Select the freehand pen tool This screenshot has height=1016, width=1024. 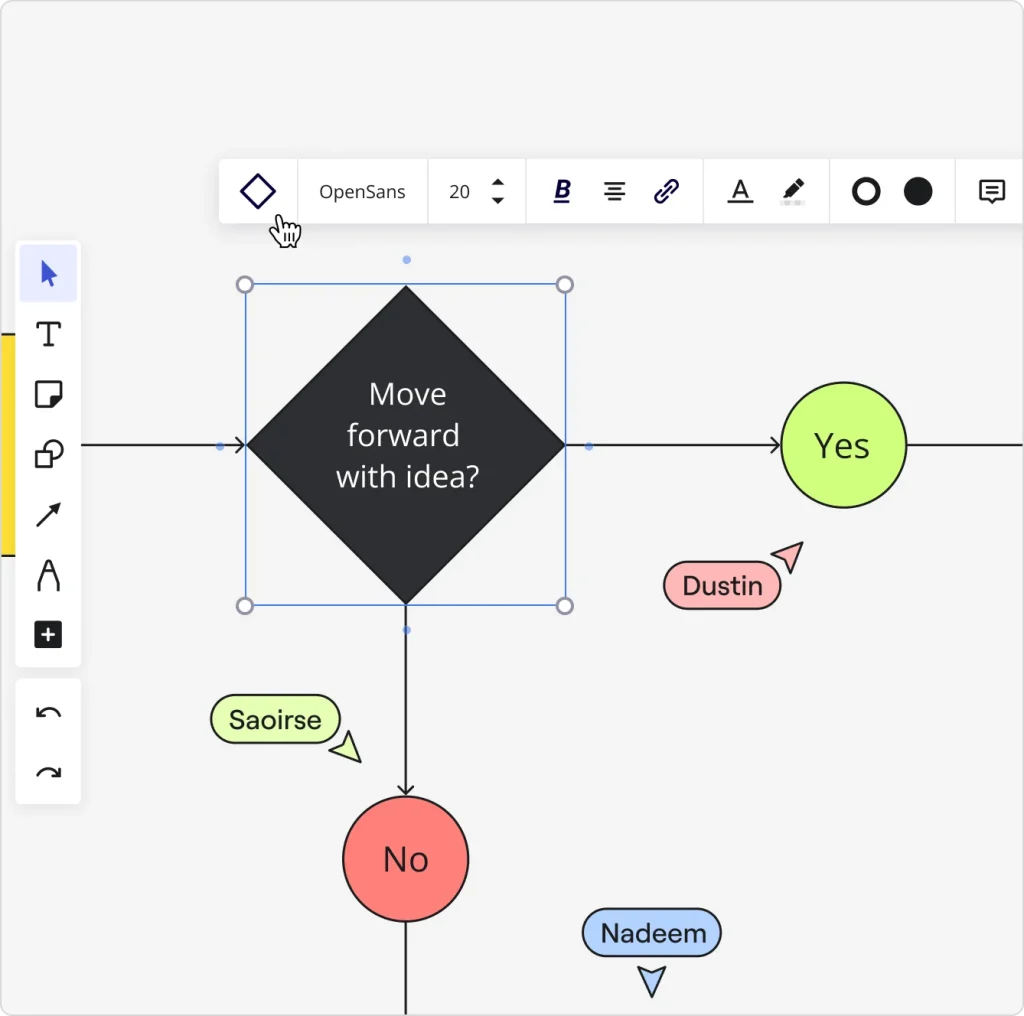click(x=48, y=575)
